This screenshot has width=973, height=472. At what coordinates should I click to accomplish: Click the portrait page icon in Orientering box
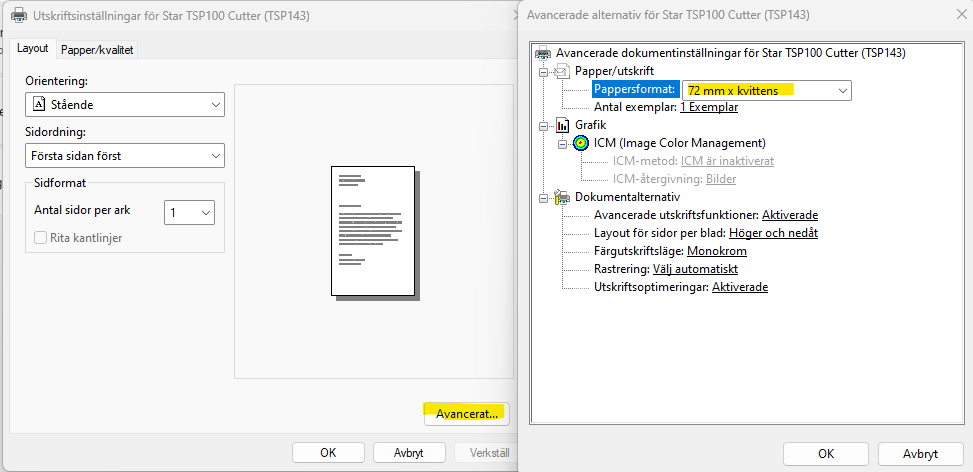tap(38, 105)
